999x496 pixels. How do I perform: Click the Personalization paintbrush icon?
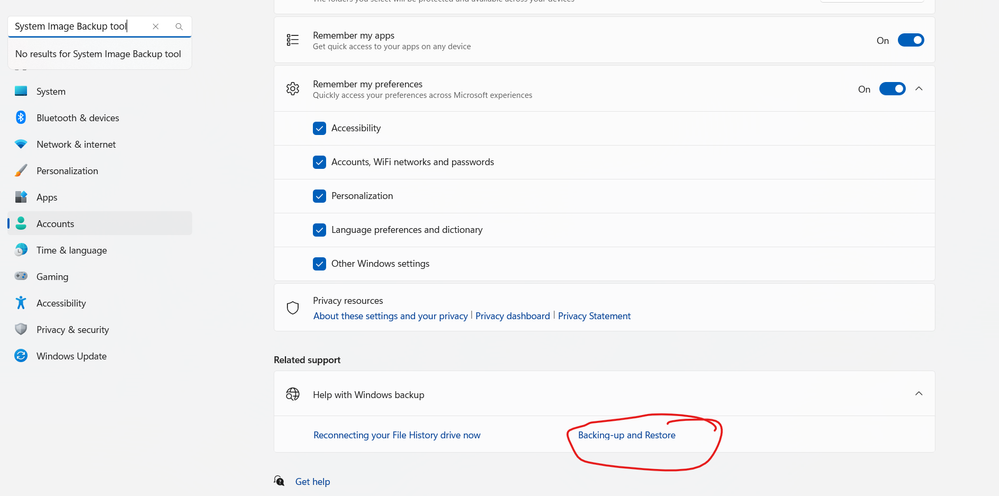[x=21, y=171]
